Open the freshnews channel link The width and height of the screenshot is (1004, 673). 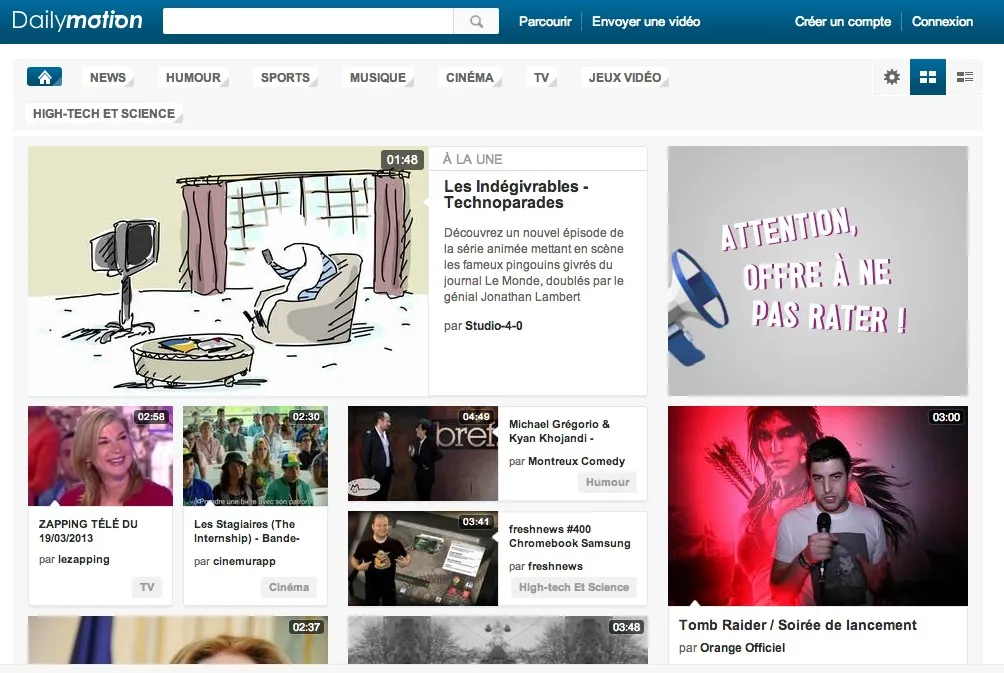(555, 567)
